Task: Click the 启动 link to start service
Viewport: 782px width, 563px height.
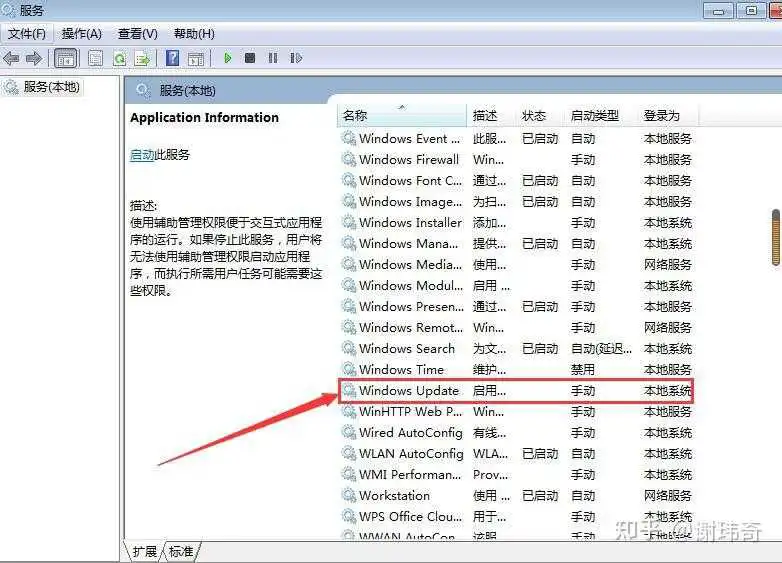Action: click(x=142, y=155)
